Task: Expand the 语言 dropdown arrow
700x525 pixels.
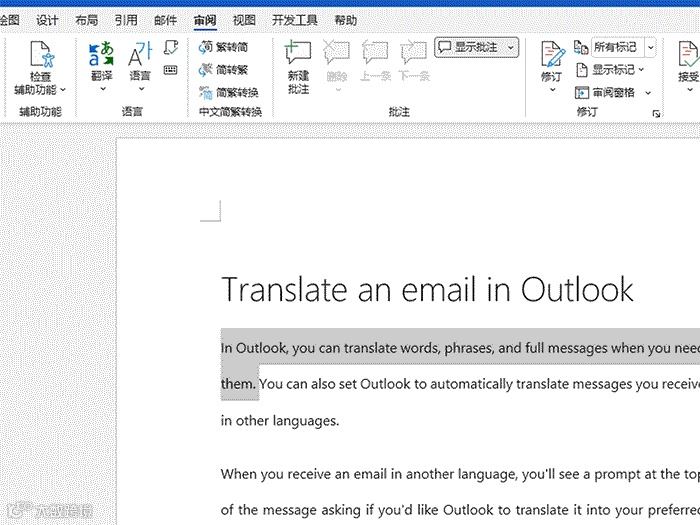Action: 141,89
